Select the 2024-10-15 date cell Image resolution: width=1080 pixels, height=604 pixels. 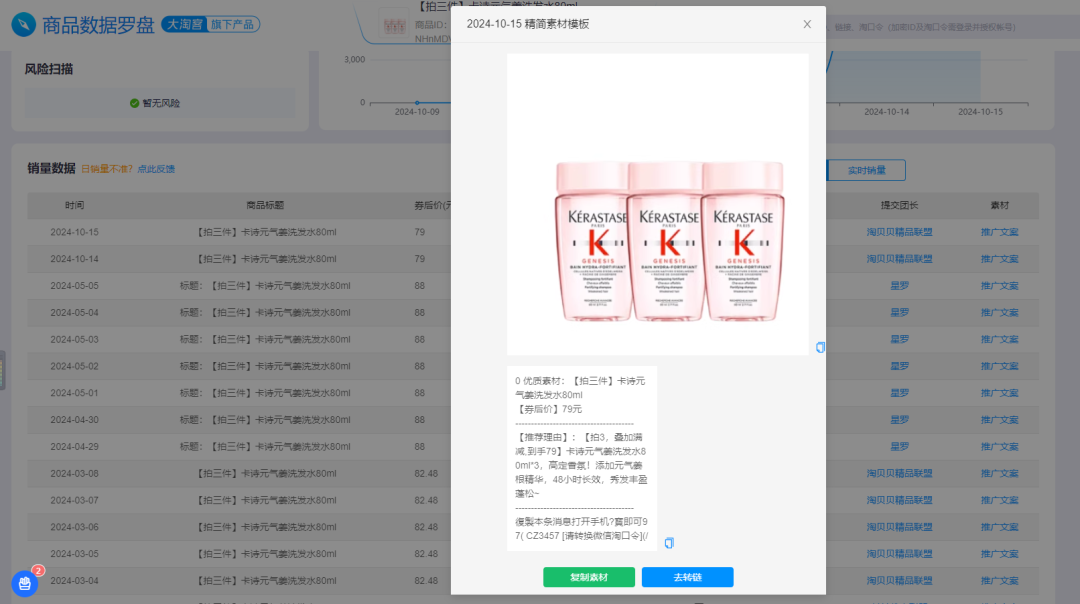tap(74, 232)
